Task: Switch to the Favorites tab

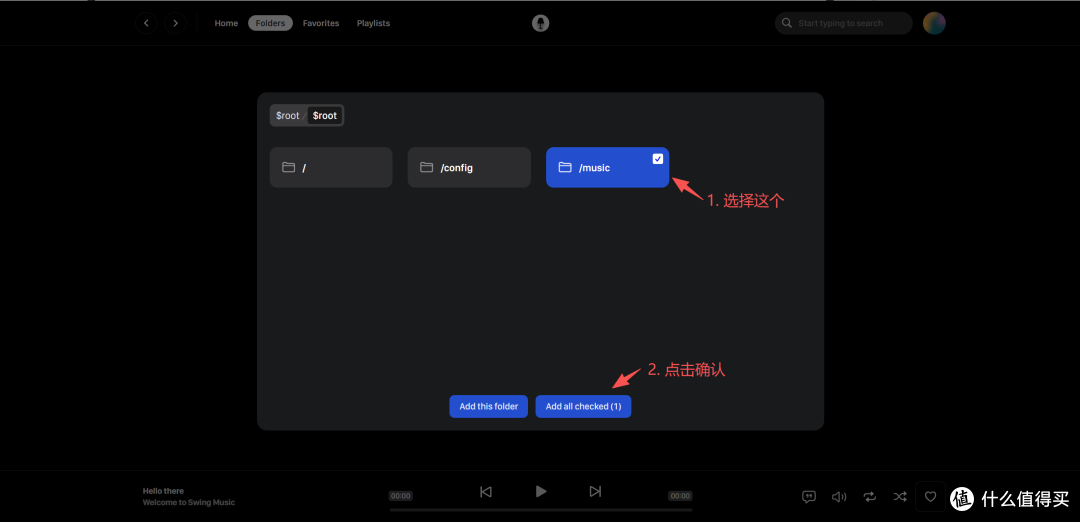Action: tap(321, 23)
